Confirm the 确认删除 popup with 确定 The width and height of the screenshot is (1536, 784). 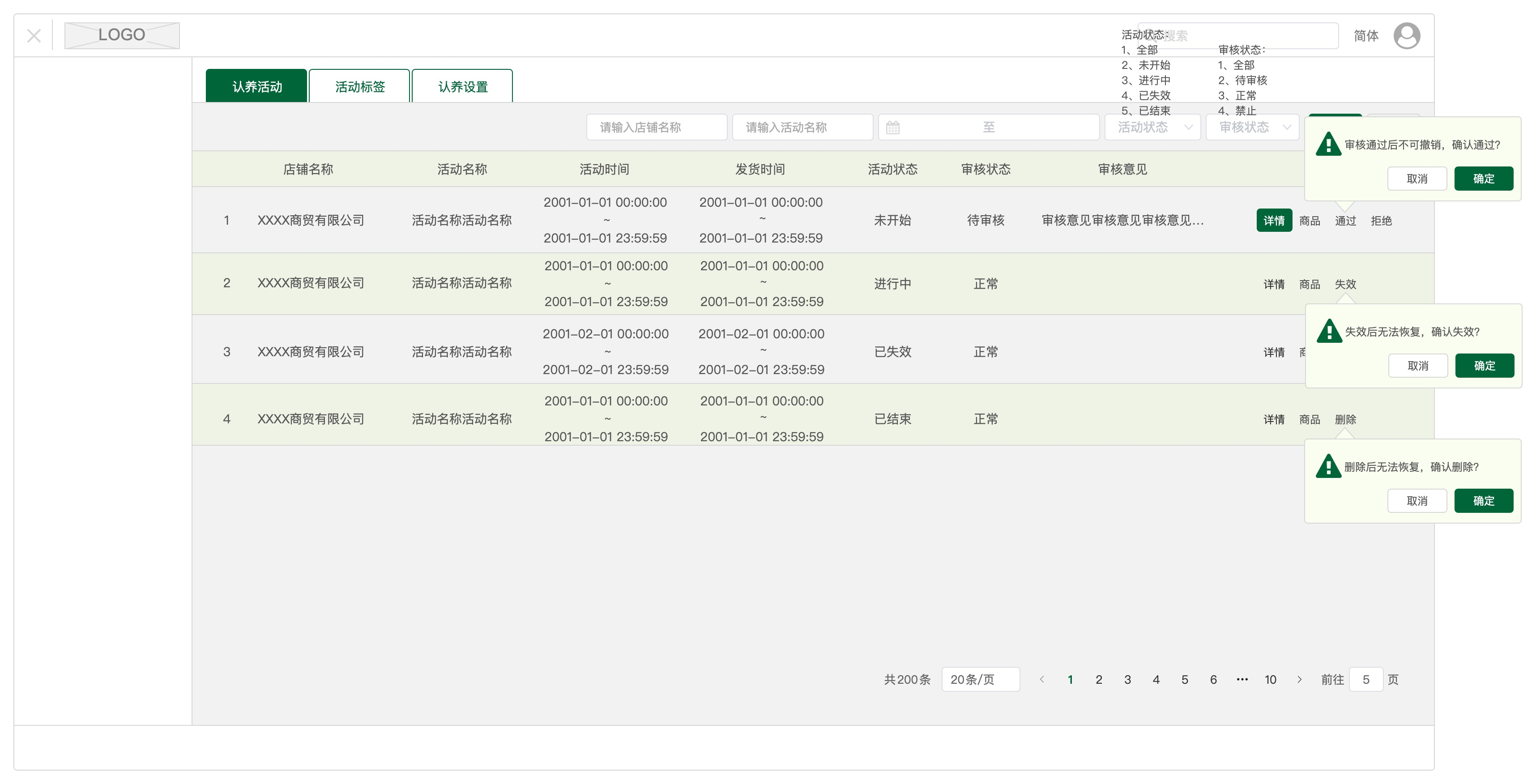click(1484, 501)
